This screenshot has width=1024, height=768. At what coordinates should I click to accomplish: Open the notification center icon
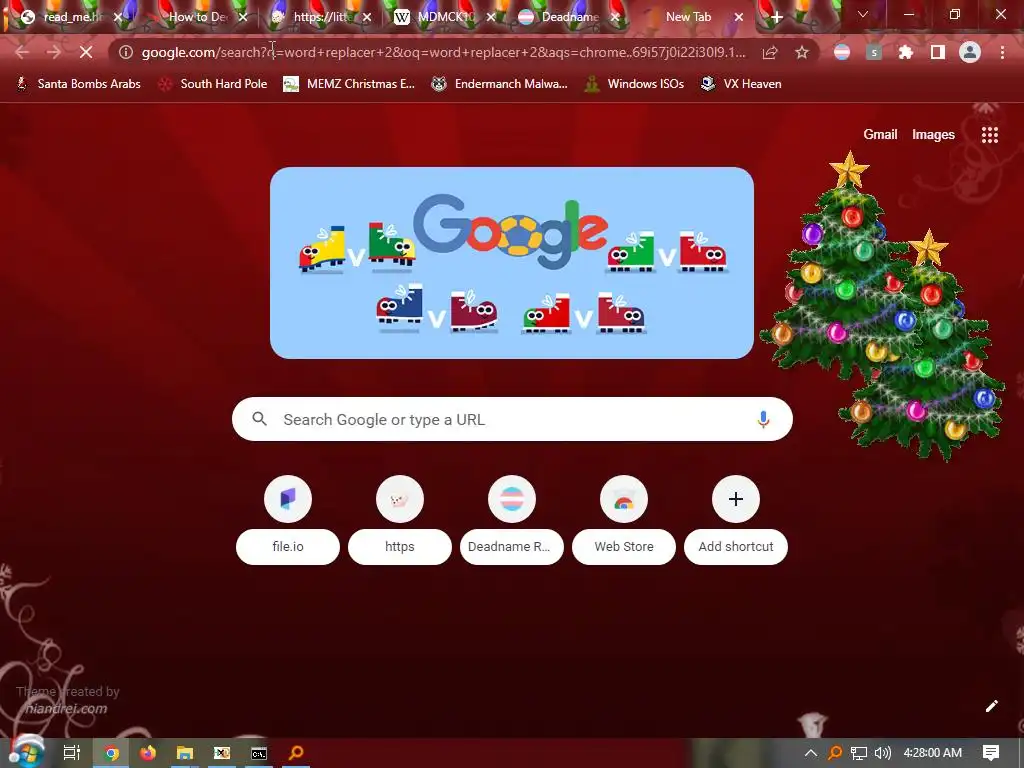pos(991,753)
